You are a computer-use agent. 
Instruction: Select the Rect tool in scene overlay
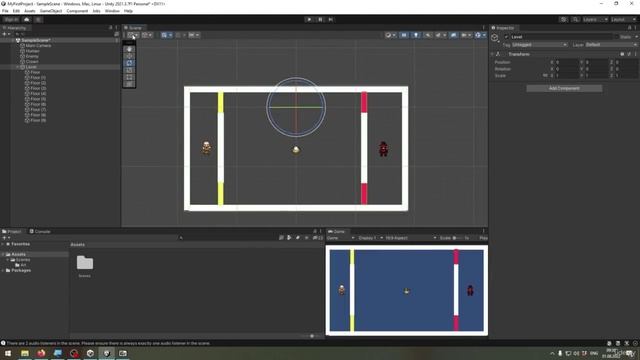[129, 77]
